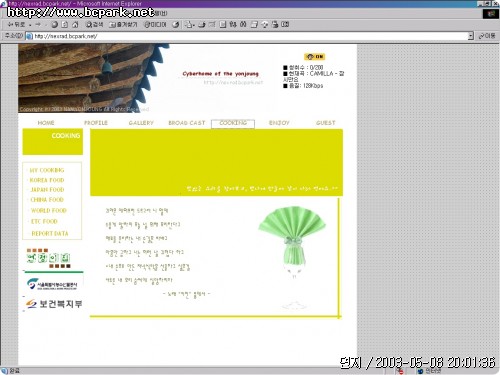Click the Stop loading toolbar icon
This screenshot has width=500, height=375.
54,24
